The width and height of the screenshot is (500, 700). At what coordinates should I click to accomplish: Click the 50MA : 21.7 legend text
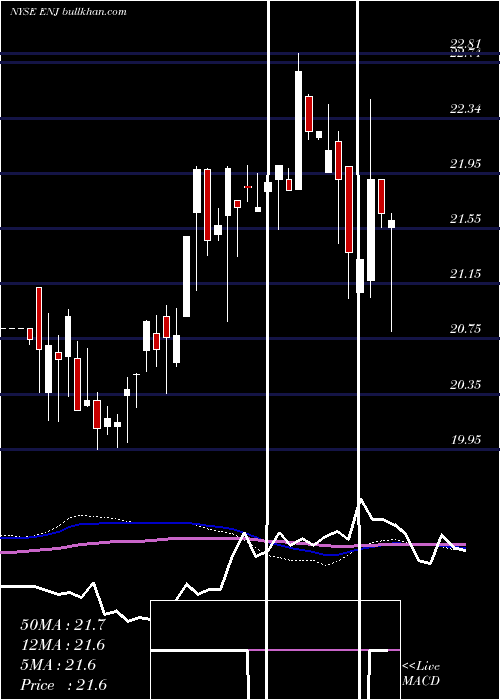pos(63,625)
